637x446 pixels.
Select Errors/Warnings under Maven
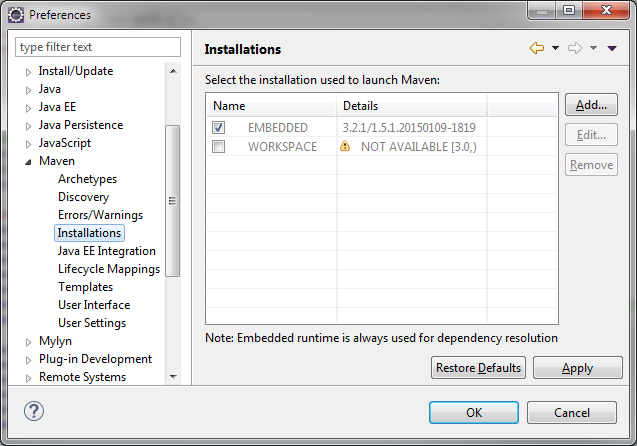click(100, 215)
